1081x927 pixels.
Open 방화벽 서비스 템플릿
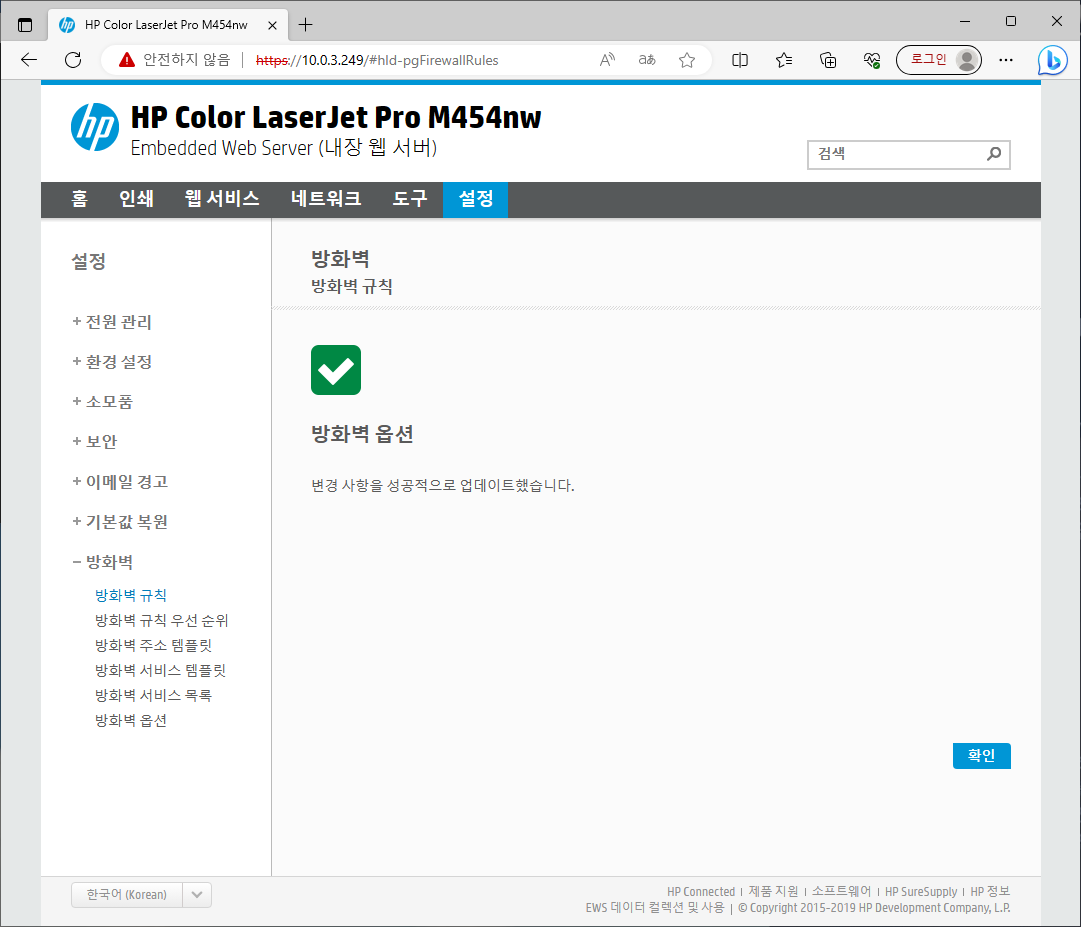[x=161, y=670]
